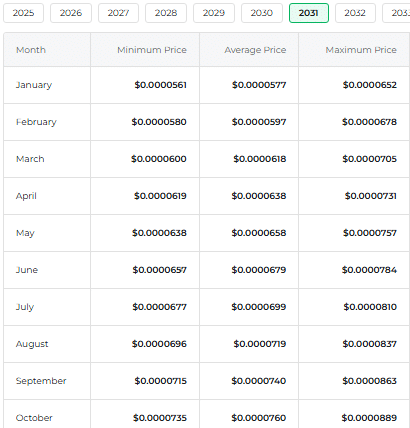Click the Minimum Price column header
The height and width of the screenshot is (428, 410).
(x=152, y=50)
